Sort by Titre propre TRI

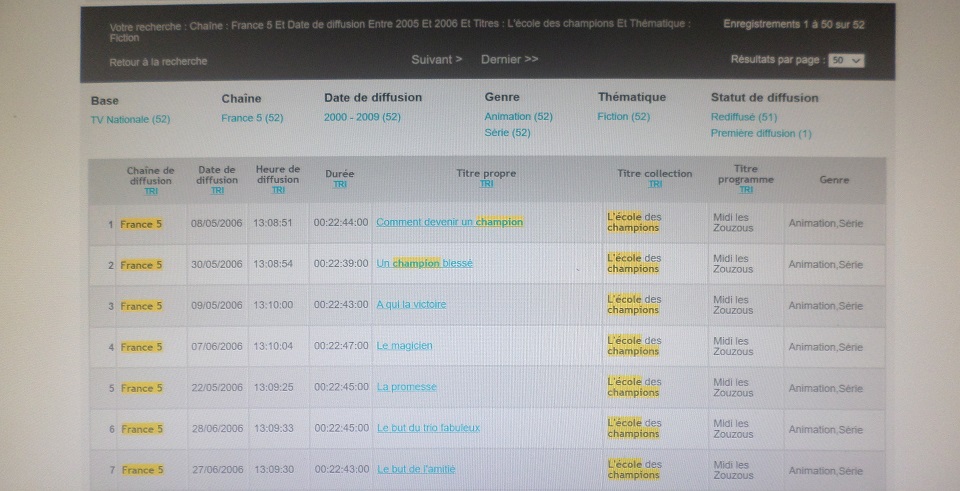click(486, 184)
